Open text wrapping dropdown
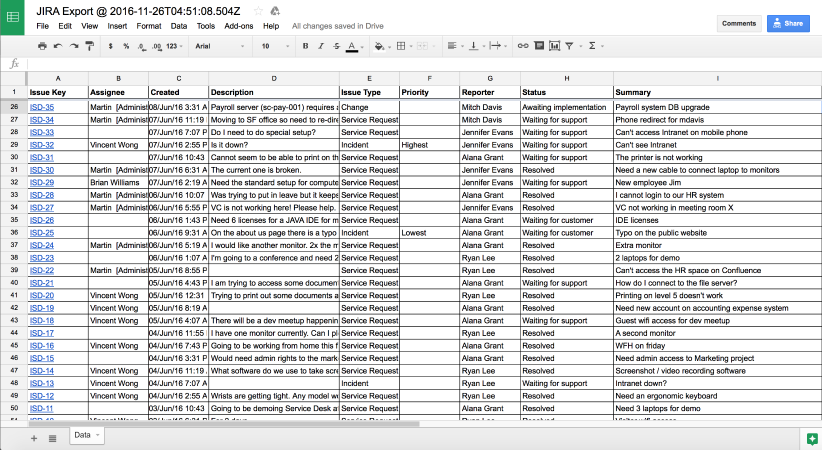 click(497, 46)
